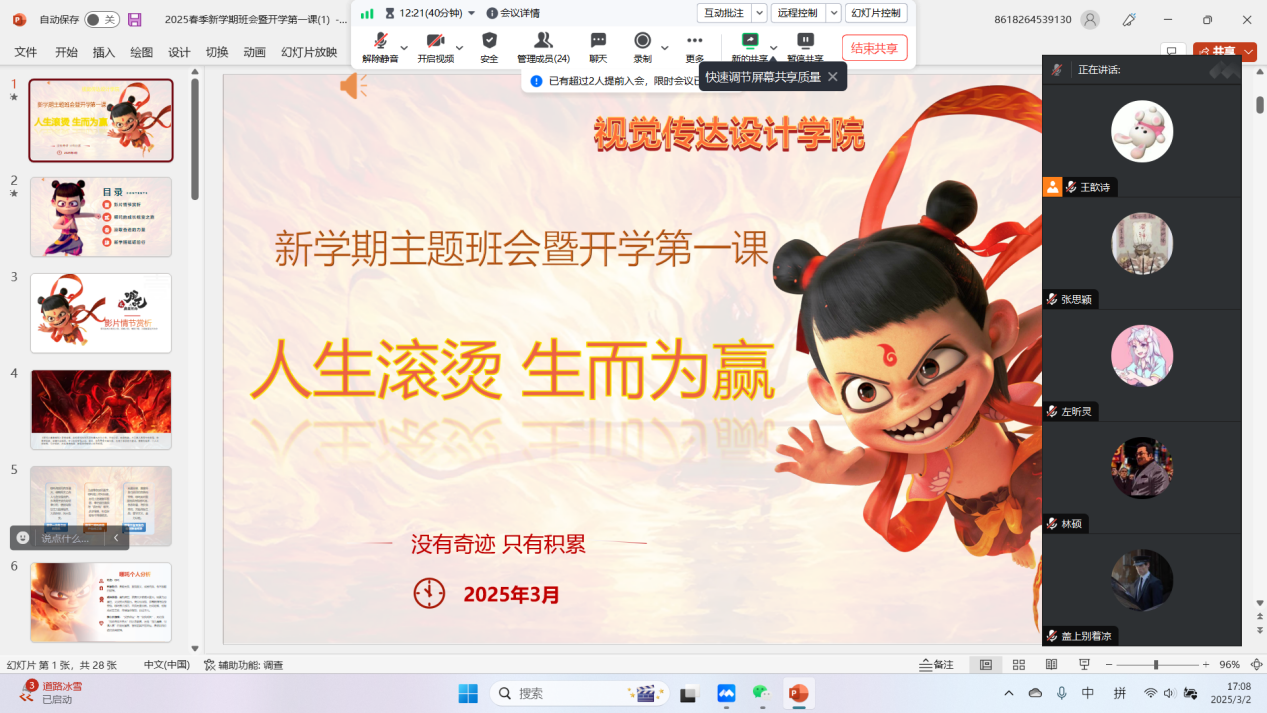This screenshot has width=1267, height=713.
Task: Open the 设计 ribbon tab
Action: tap(179, 52)
